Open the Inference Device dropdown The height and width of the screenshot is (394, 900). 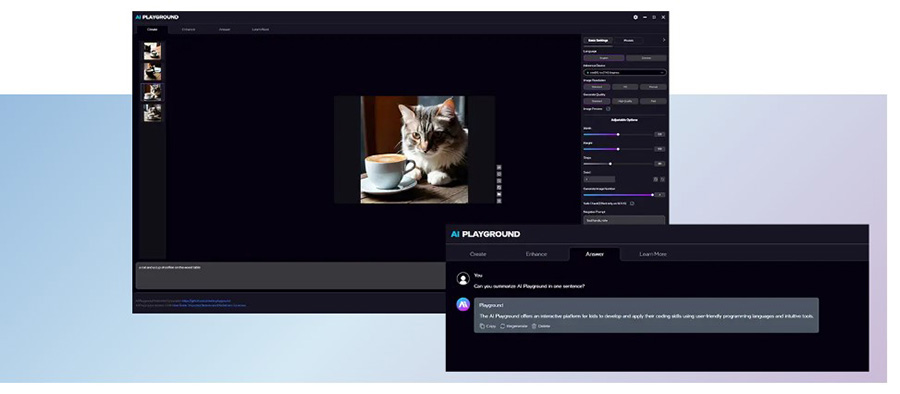tap(624, 73)
